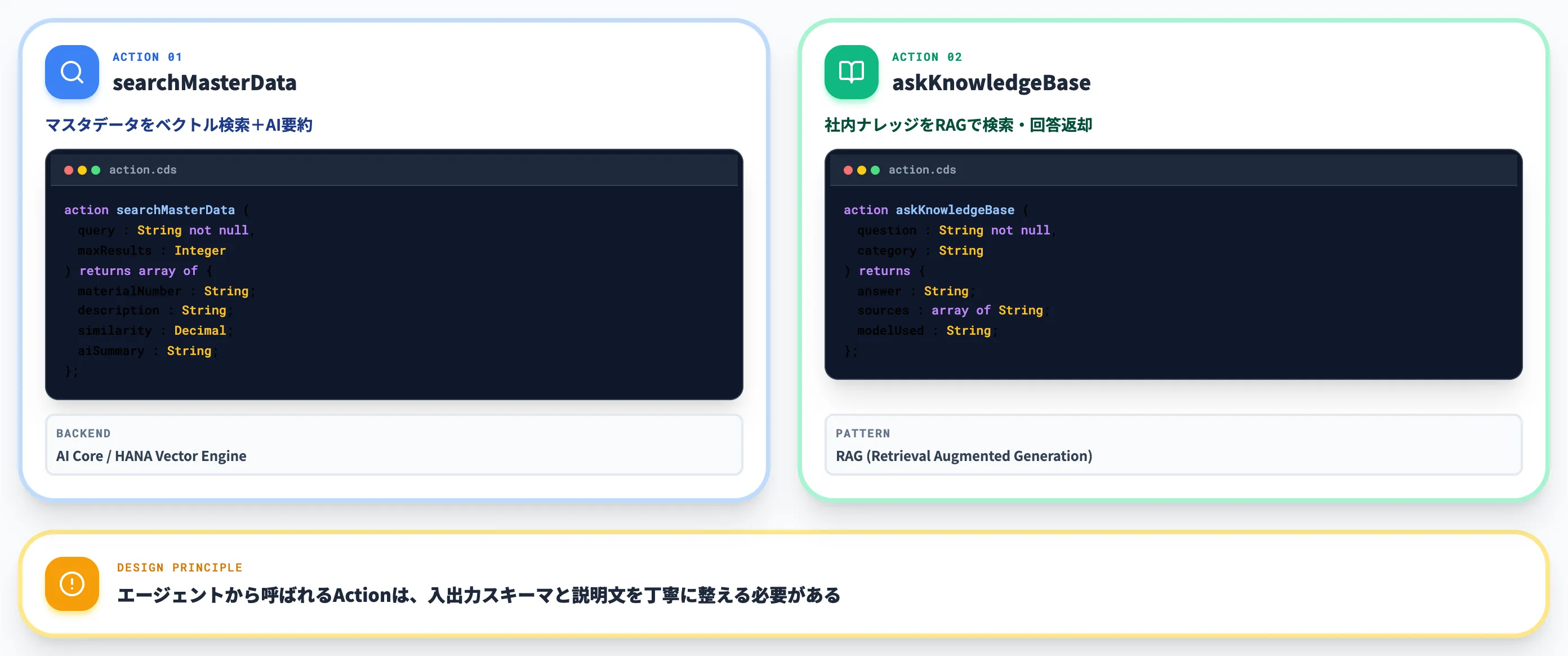Image resolution: width=1568 pixels, height=656 pixels.
Task: Click red dot in searchMasterData code window
Action: point(69,170)
